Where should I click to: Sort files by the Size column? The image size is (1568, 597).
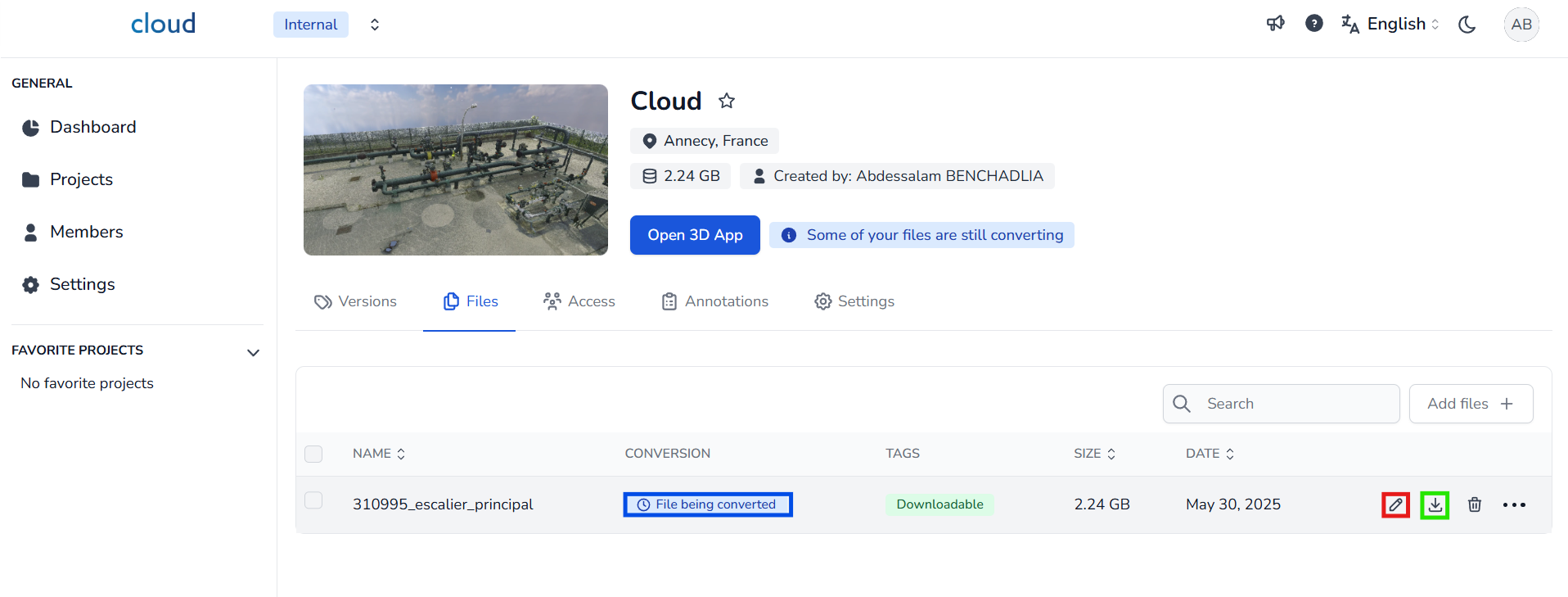1094,454
